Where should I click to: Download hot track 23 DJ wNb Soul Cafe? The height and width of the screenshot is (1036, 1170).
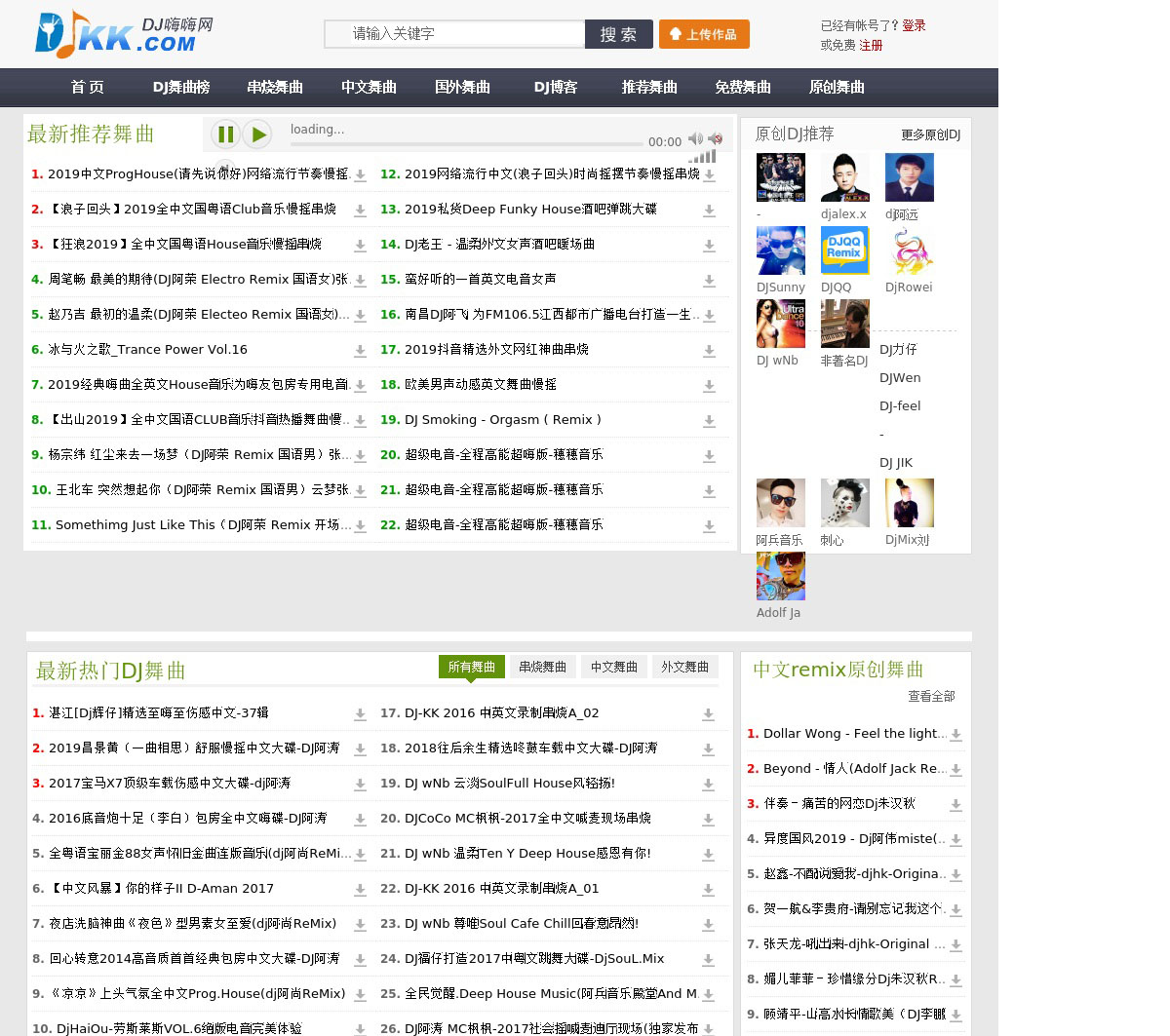pyautogui.click(x=708, y=925)
